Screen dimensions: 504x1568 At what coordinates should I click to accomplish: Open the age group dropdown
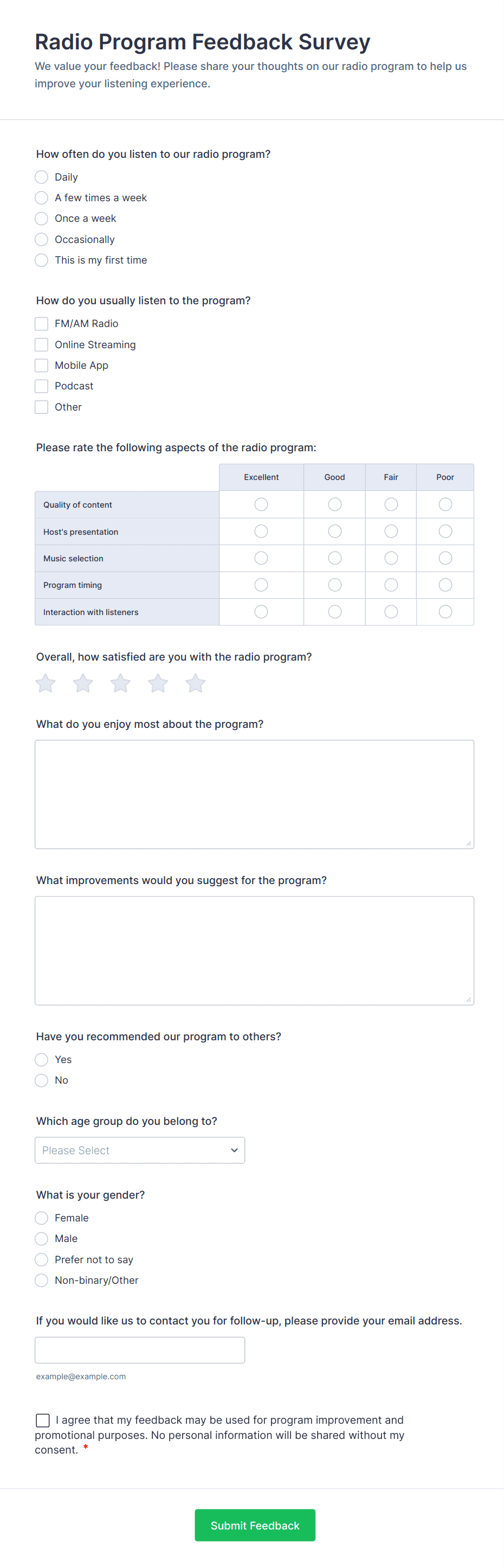pyautogui.click(x=139, y=1150)
